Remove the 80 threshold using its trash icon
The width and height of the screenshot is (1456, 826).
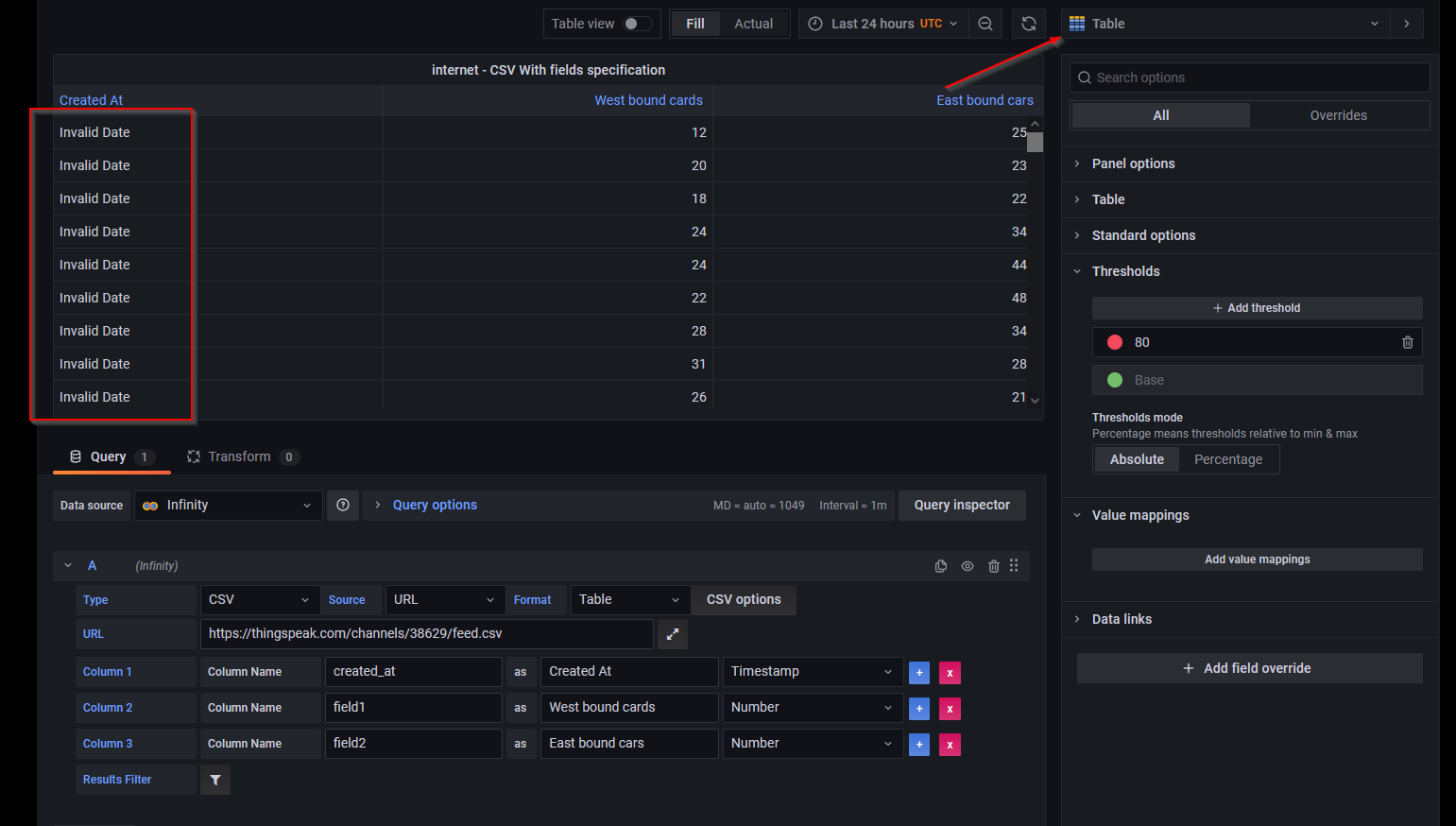[x=1407, y=342]
